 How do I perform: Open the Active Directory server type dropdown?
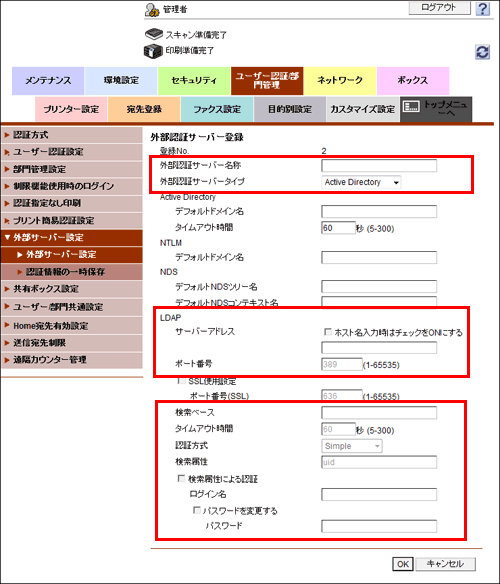coord(361,182)
